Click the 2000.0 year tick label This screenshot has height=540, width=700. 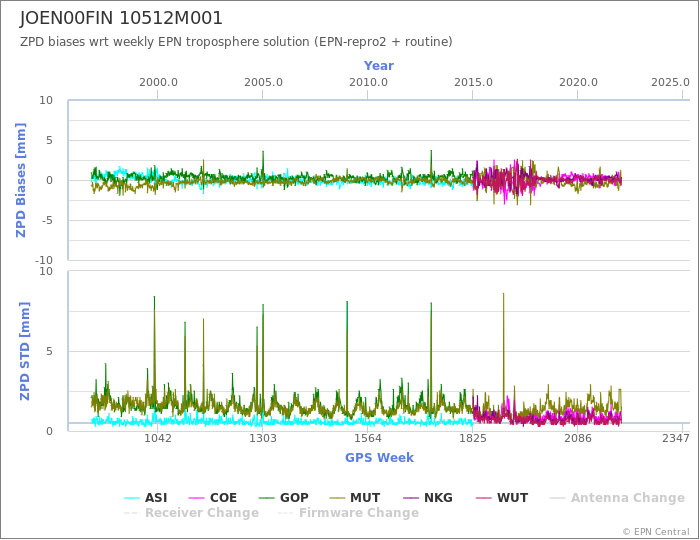tap(158, 83)
